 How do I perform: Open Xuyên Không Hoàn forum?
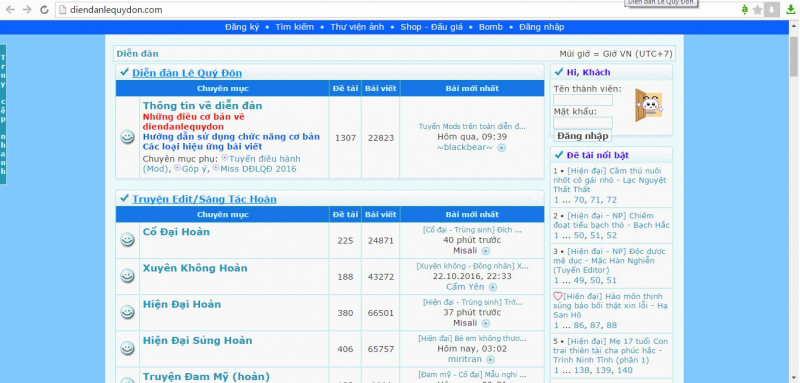pos(195,268)
